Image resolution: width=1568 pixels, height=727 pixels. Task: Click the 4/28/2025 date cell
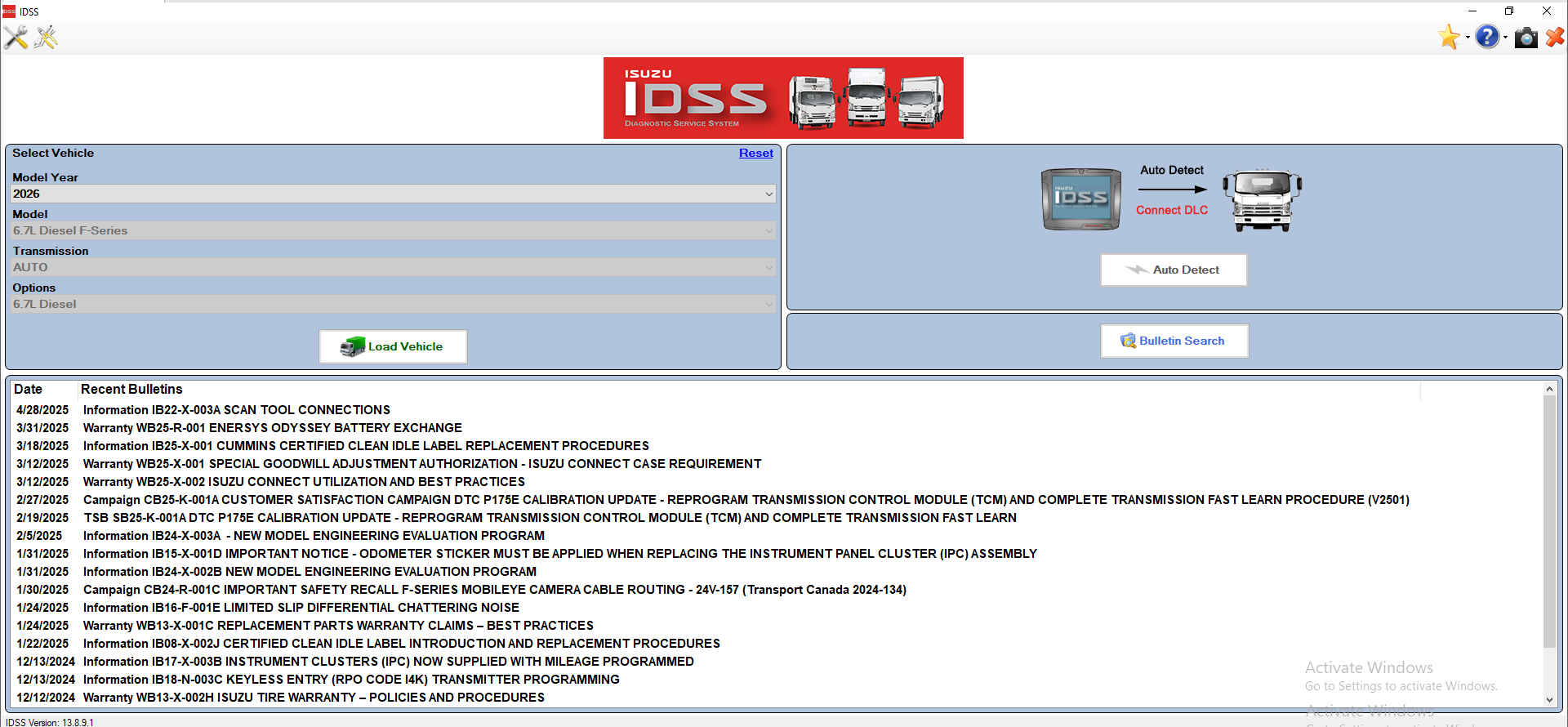click(x=42, y=410)
